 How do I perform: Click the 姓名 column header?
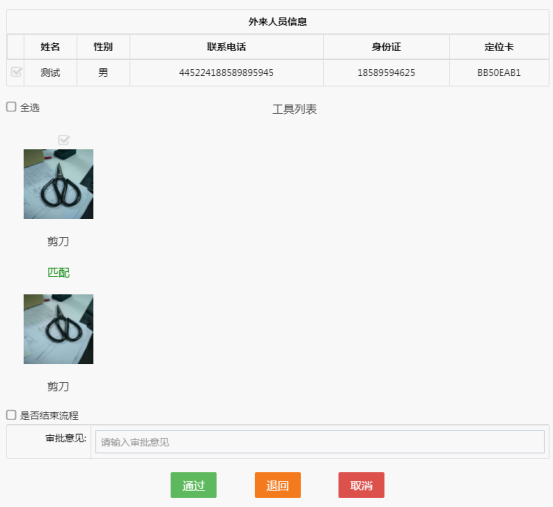point(50,47)
